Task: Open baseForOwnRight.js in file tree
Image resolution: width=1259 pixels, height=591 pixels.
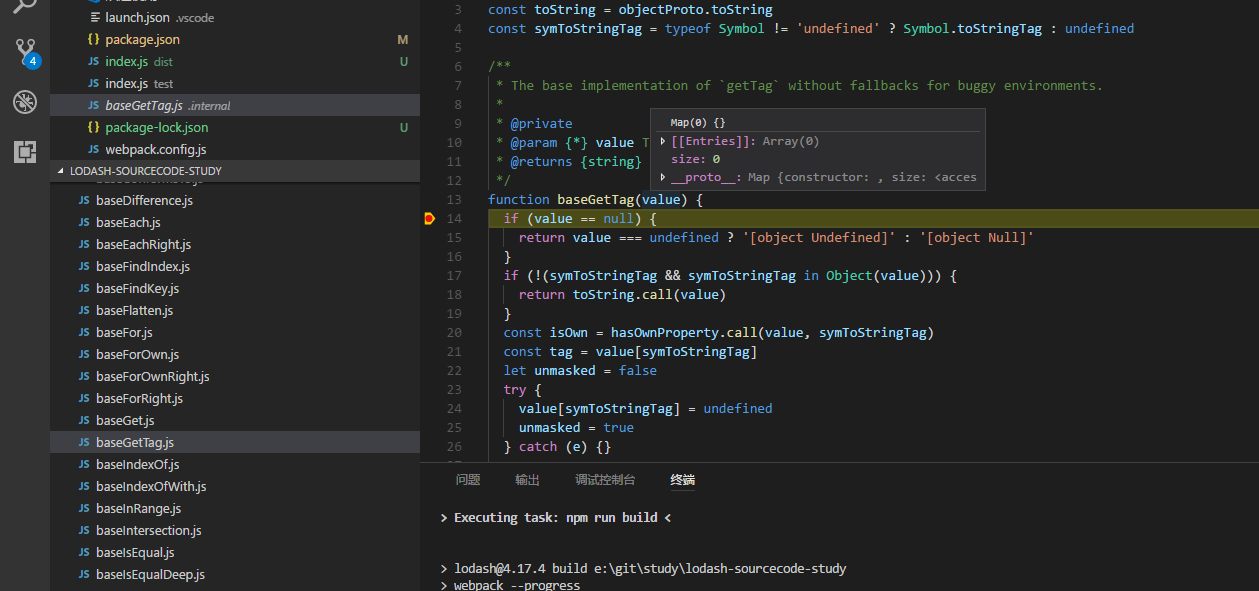Action: point(235,376)
